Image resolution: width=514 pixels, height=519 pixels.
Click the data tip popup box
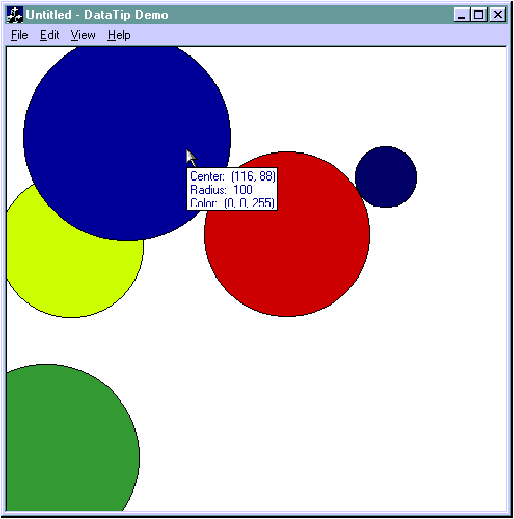[232, 189]
